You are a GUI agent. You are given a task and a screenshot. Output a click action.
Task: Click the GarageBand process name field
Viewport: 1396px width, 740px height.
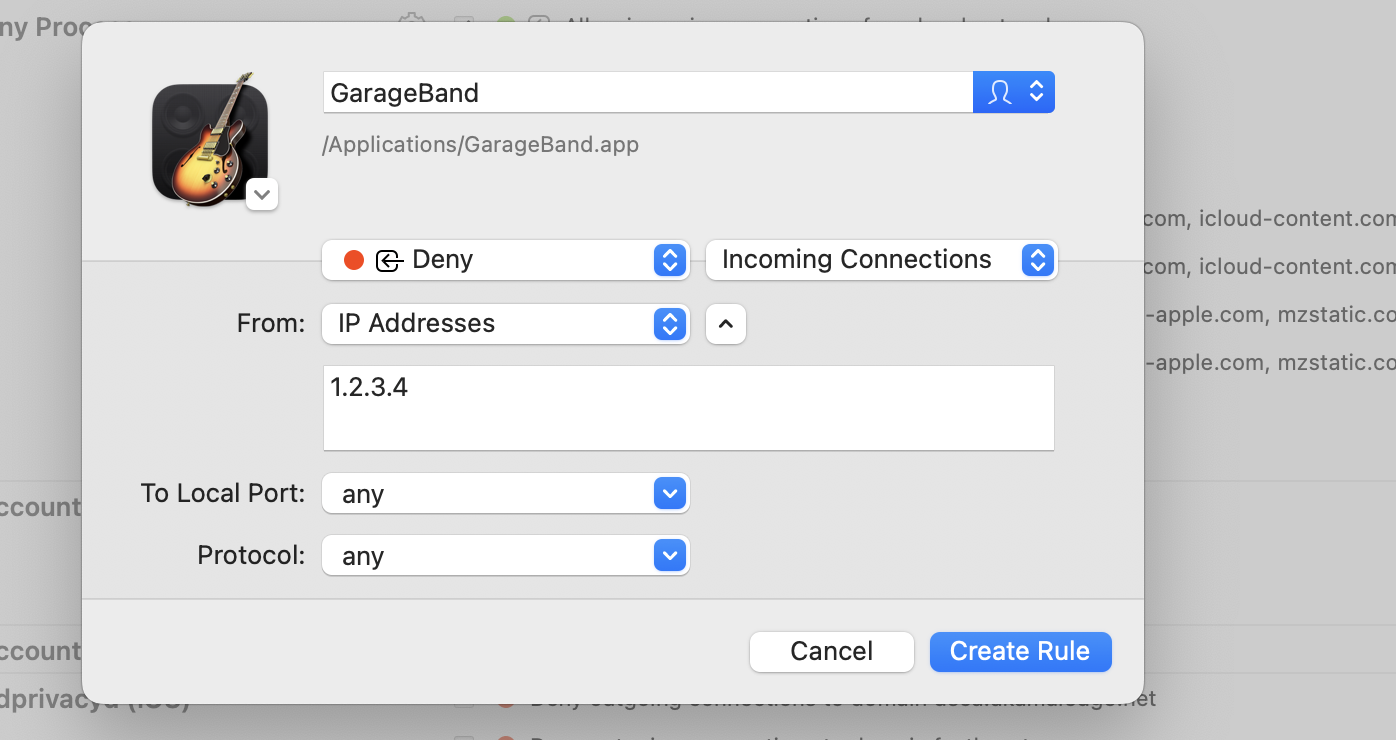coord(648,92)
